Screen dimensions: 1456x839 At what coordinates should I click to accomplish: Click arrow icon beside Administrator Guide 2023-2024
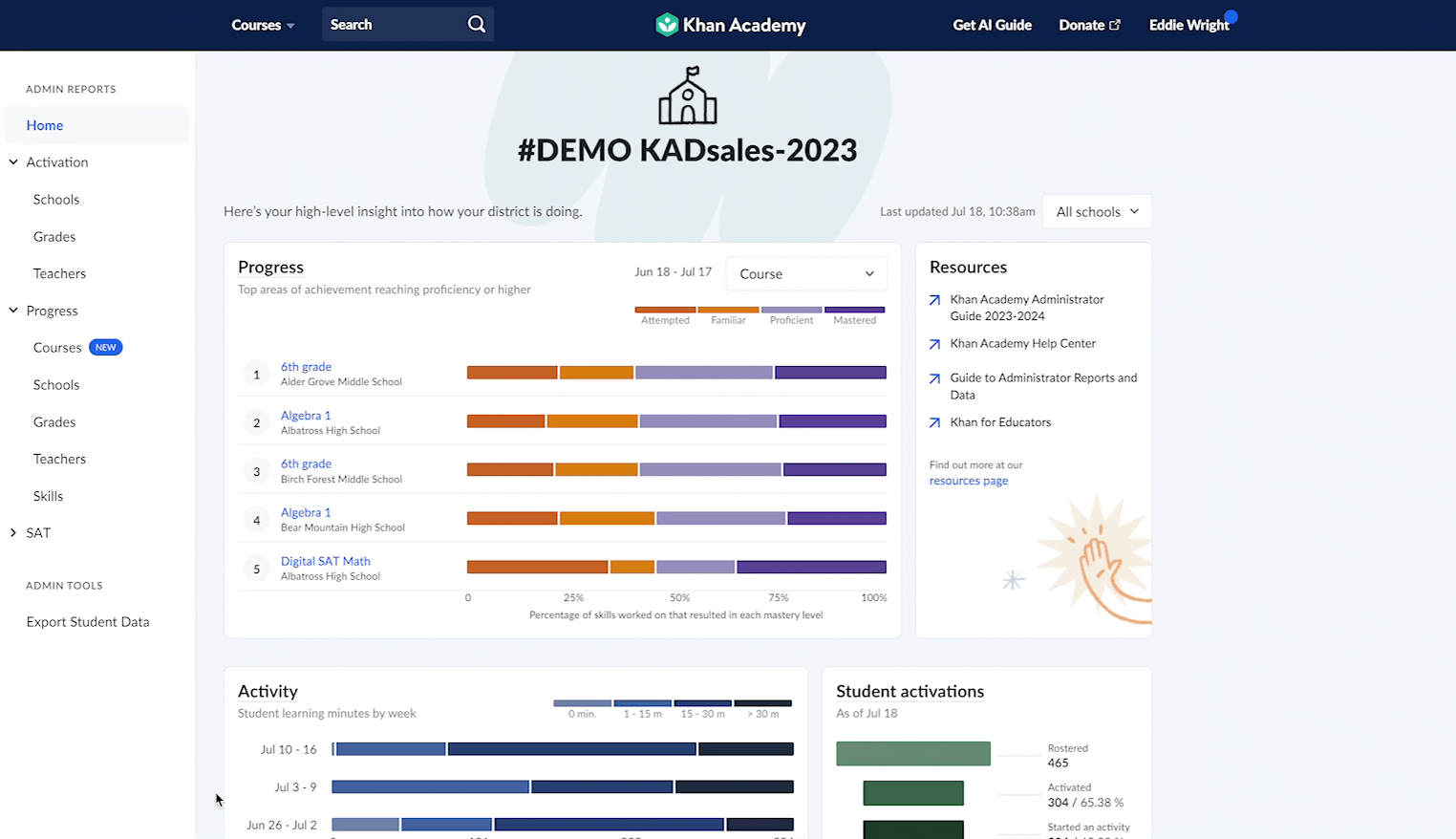tap(934, 300)
